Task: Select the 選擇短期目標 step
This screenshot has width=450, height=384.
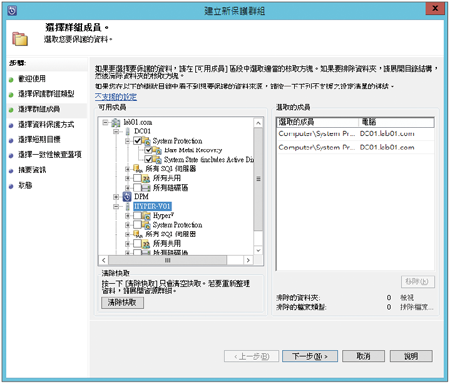Action: coord(39,140)
